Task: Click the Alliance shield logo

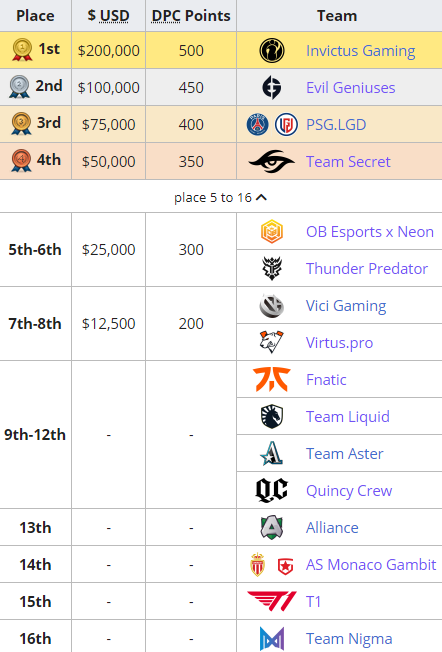Action: [272, 527]
